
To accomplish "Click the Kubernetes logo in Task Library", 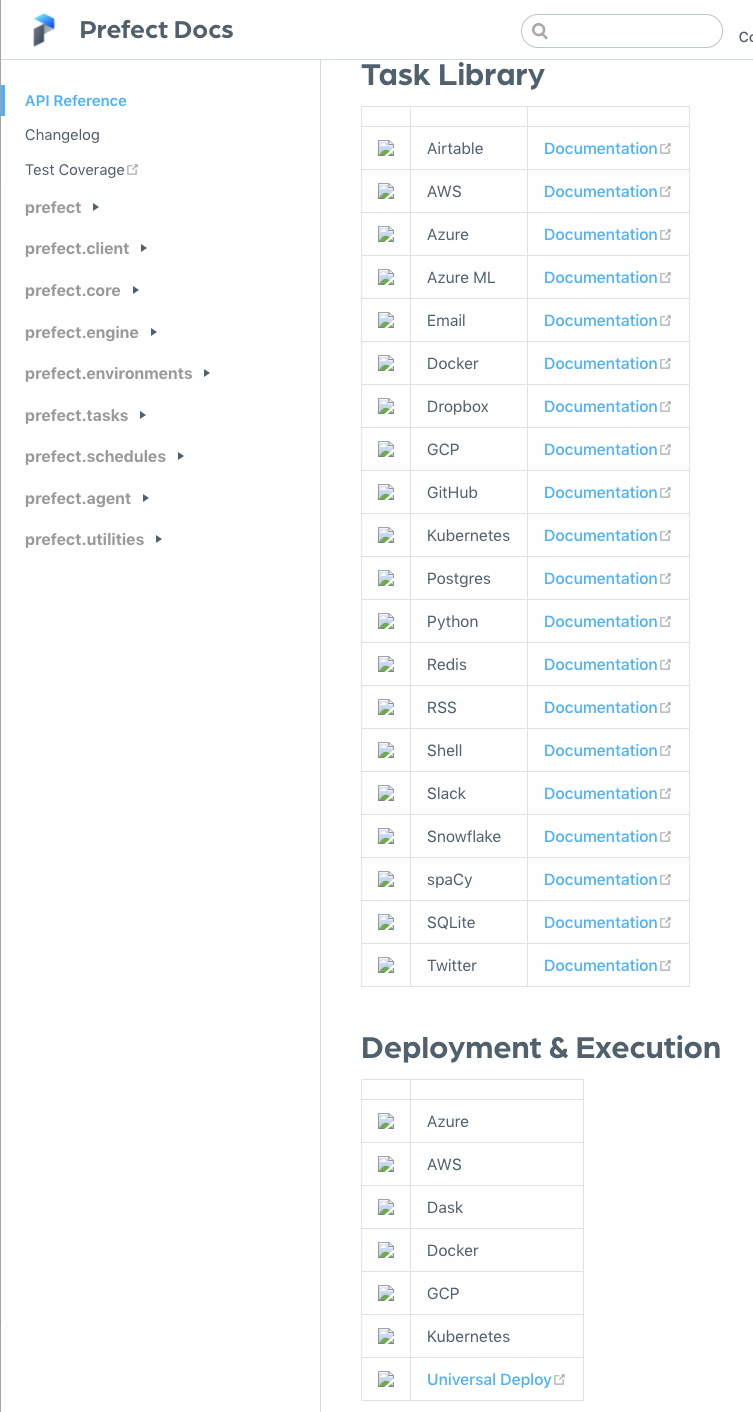I will [x=386, y=535].
